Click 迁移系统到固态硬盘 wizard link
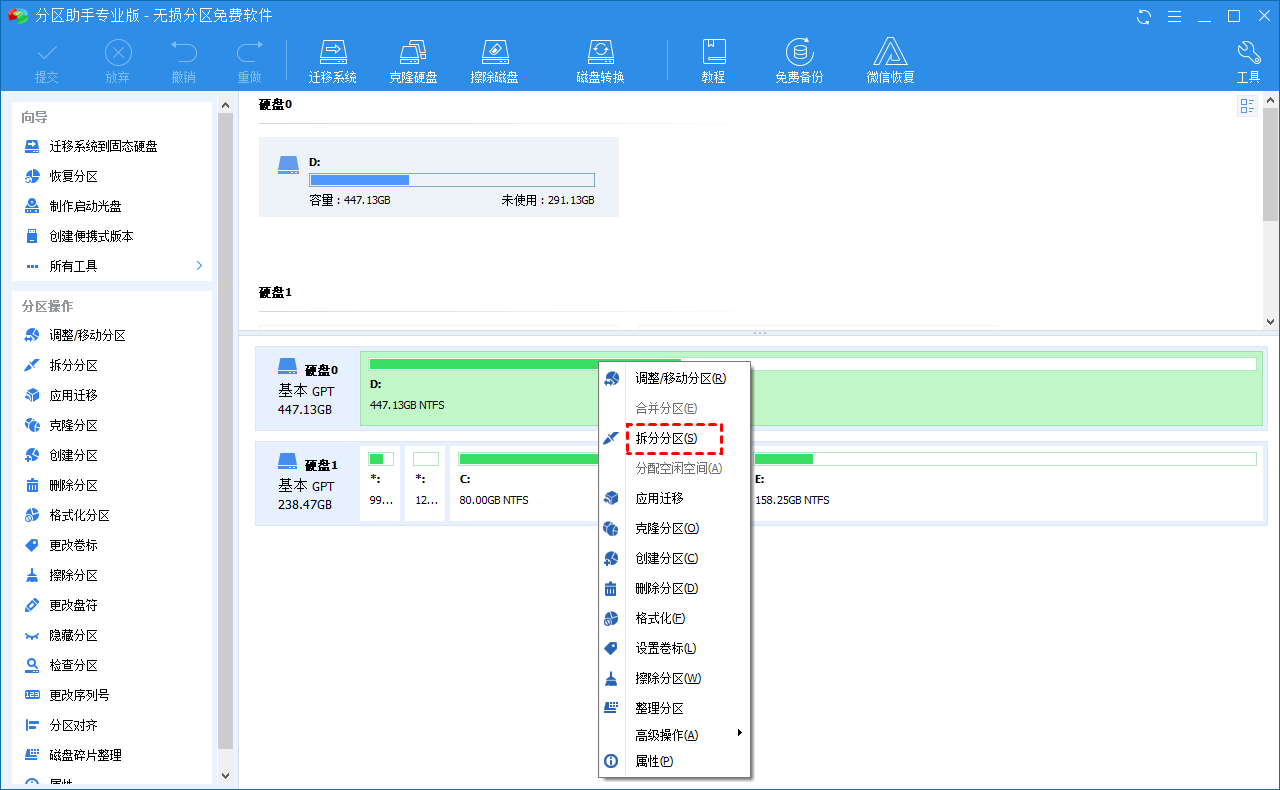This screenshot has width=1280, height=790. coord(103,146)
